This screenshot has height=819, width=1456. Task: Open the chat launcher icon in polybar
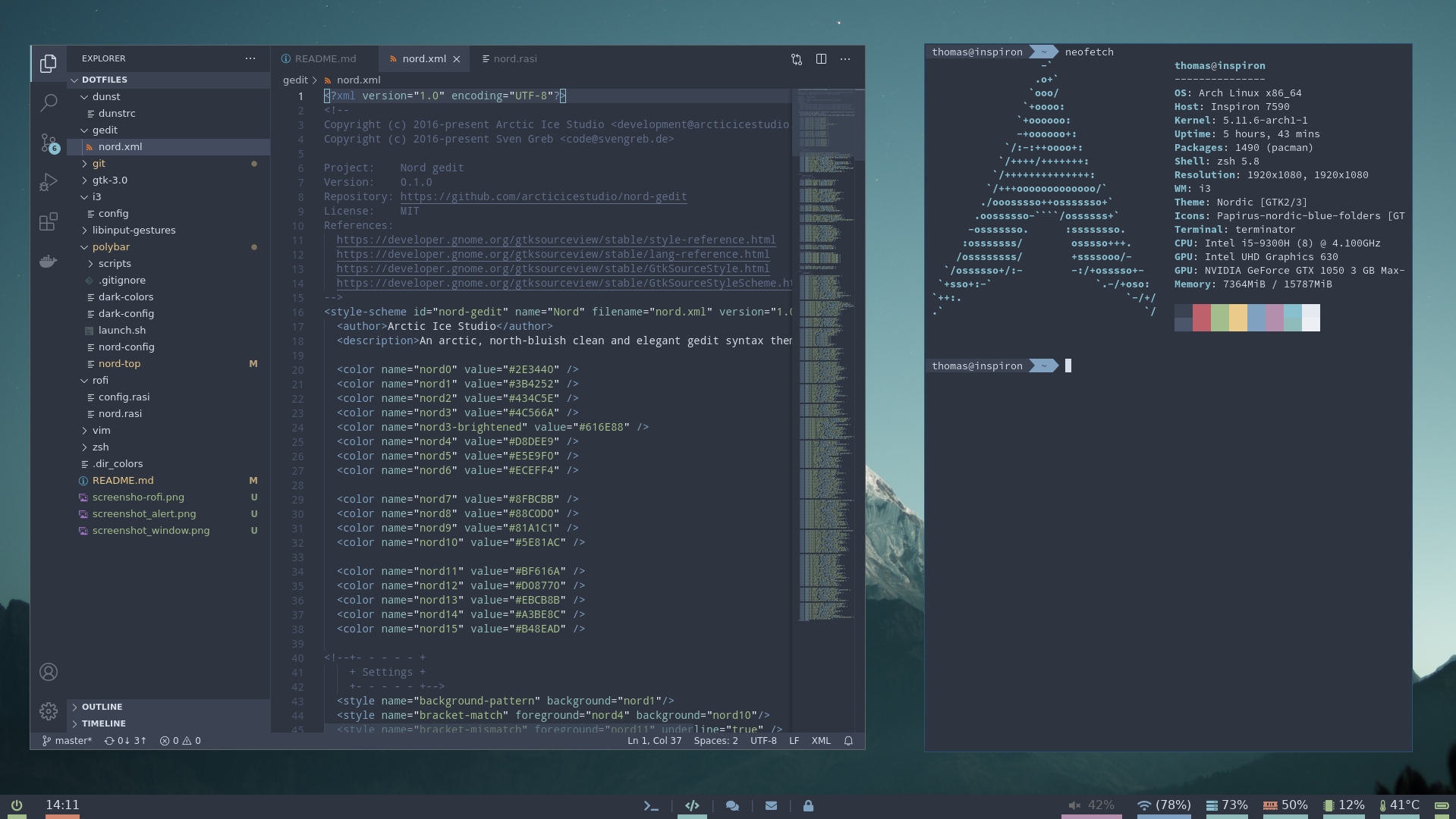[x=732, y=806]
